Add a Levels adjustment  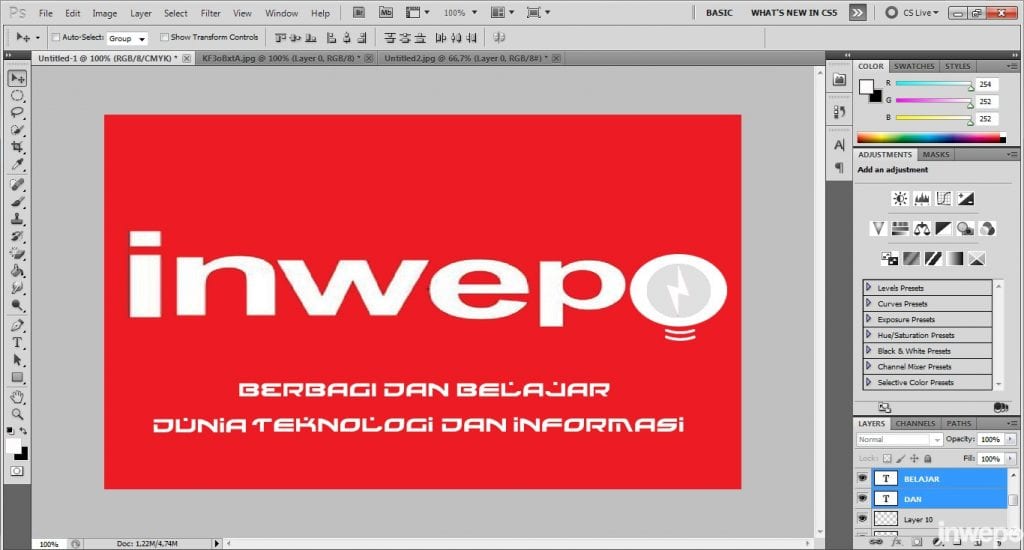coord(922,199)
